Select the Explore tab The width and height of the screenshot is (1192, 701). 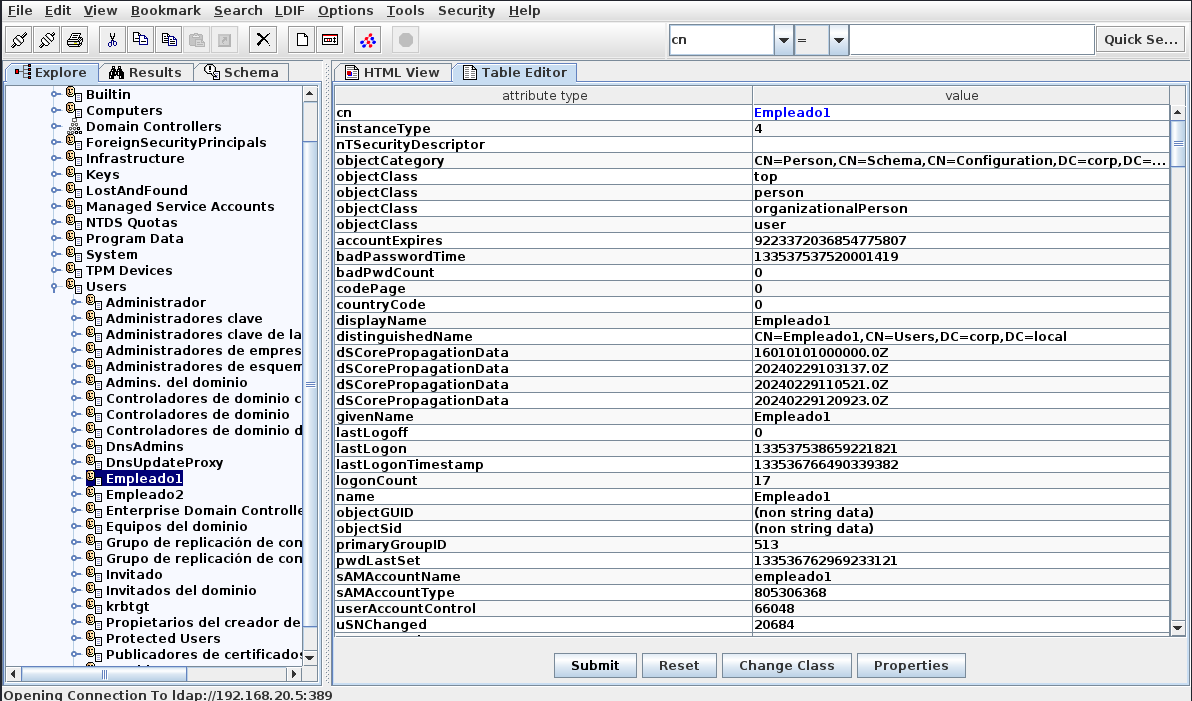(x=51, y=72)
